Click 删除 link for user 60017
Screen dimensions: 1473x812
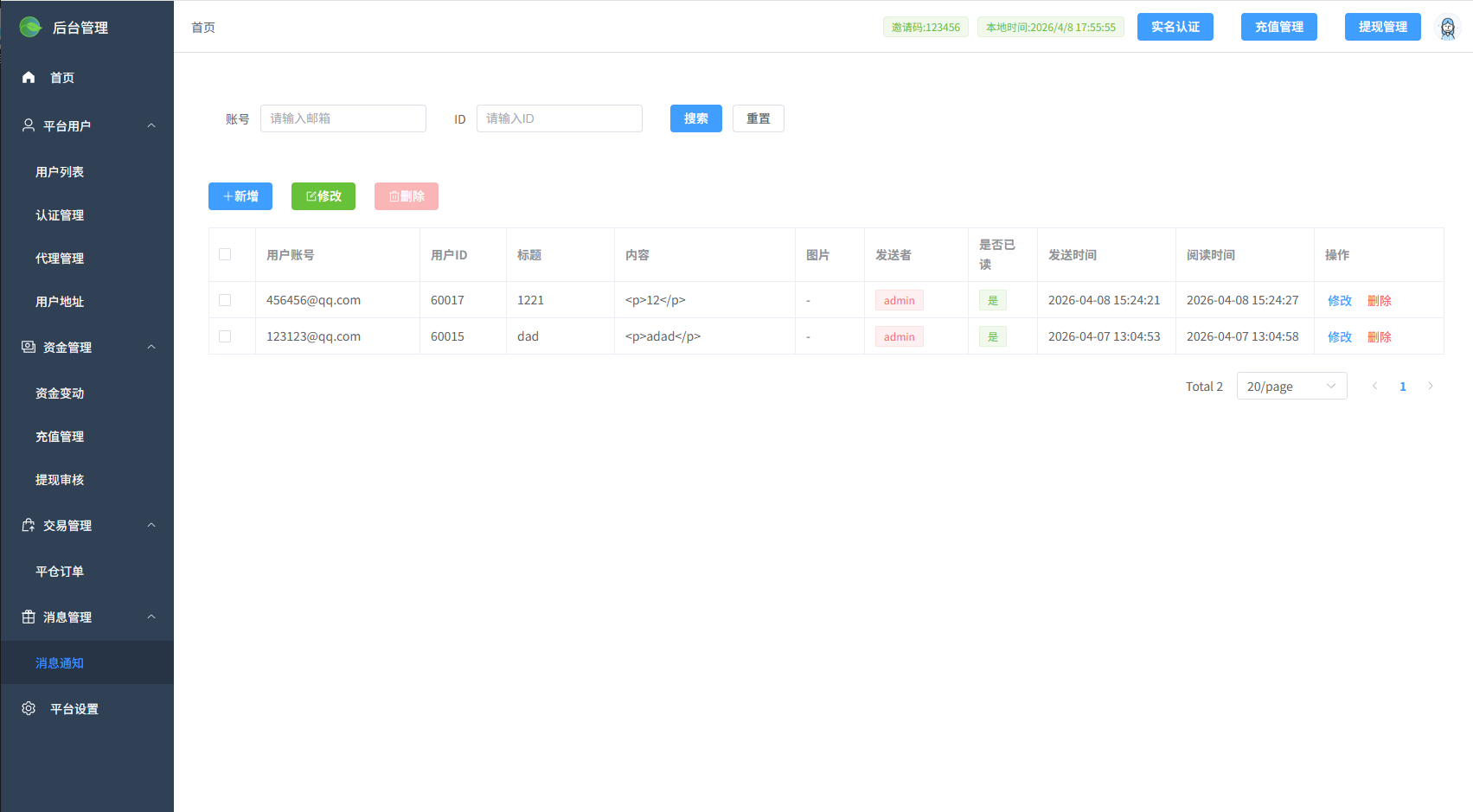[1379, 300]
